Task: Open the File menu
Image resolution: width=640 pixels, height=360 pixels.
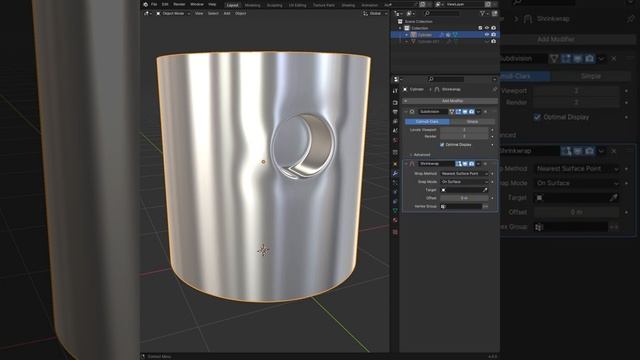Action: pos(154,4)
